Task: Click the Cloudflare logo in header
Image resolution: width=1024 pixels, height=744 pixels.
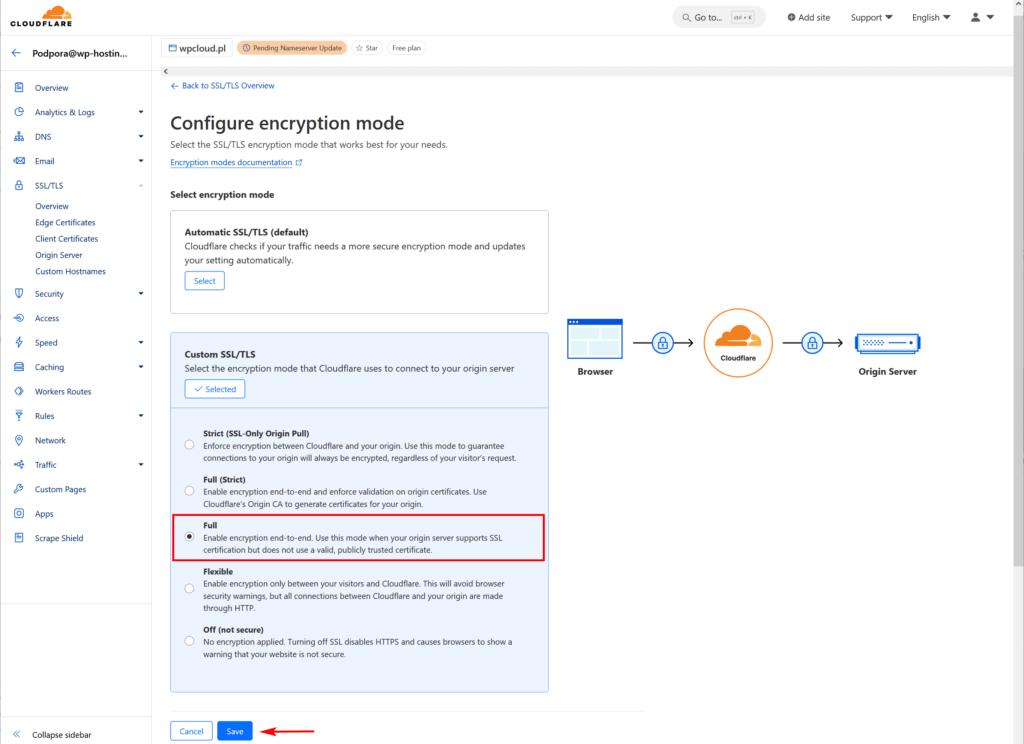Action: coord(42,16)
